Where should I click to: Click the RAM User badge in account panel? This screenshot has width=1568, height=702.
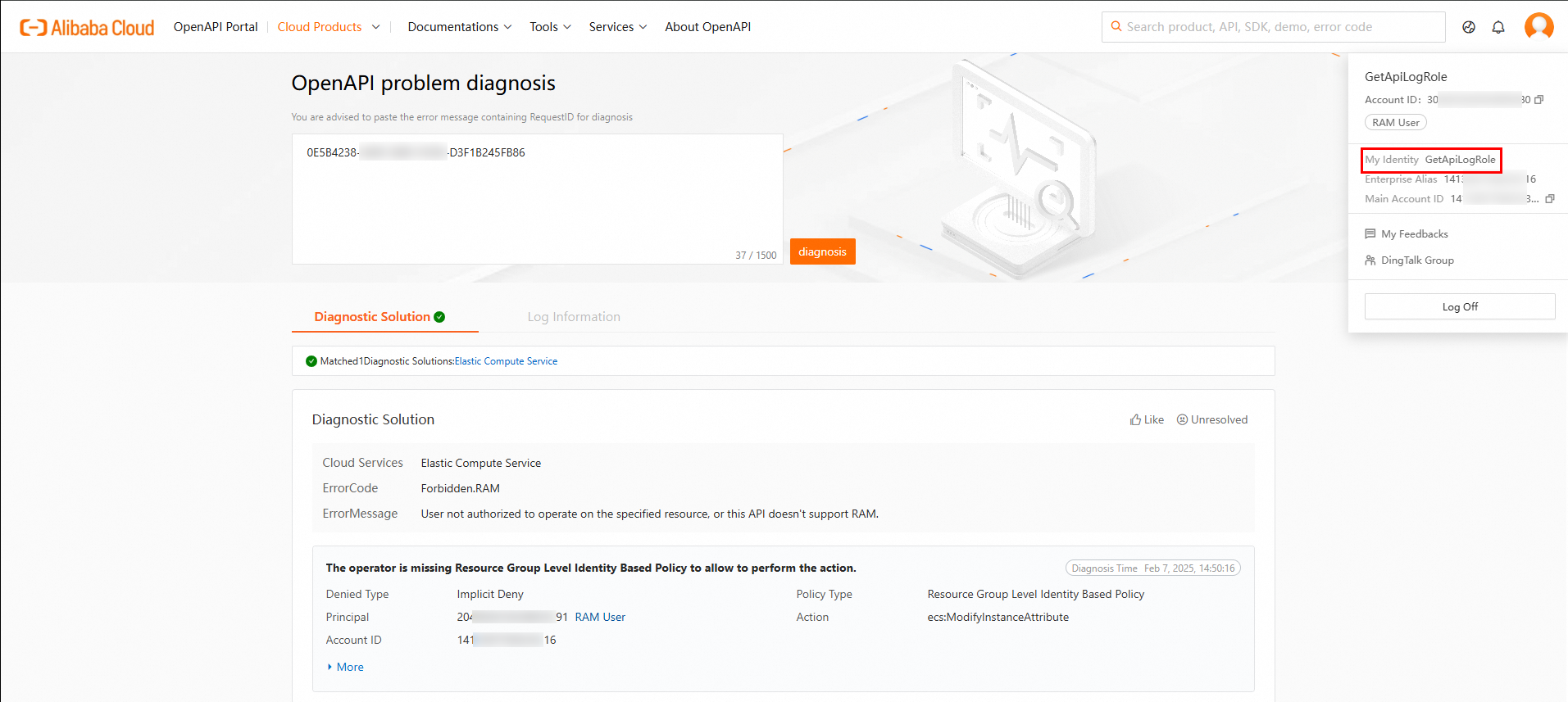[x=1396, y=123]
